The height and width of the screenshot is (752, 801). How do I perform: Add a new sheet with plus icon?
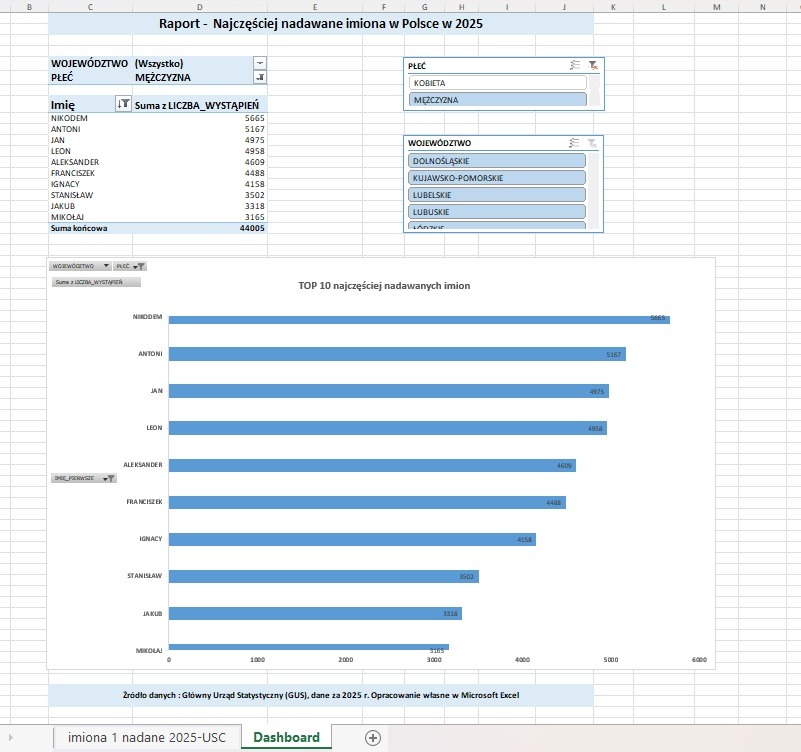coord(373,738)
